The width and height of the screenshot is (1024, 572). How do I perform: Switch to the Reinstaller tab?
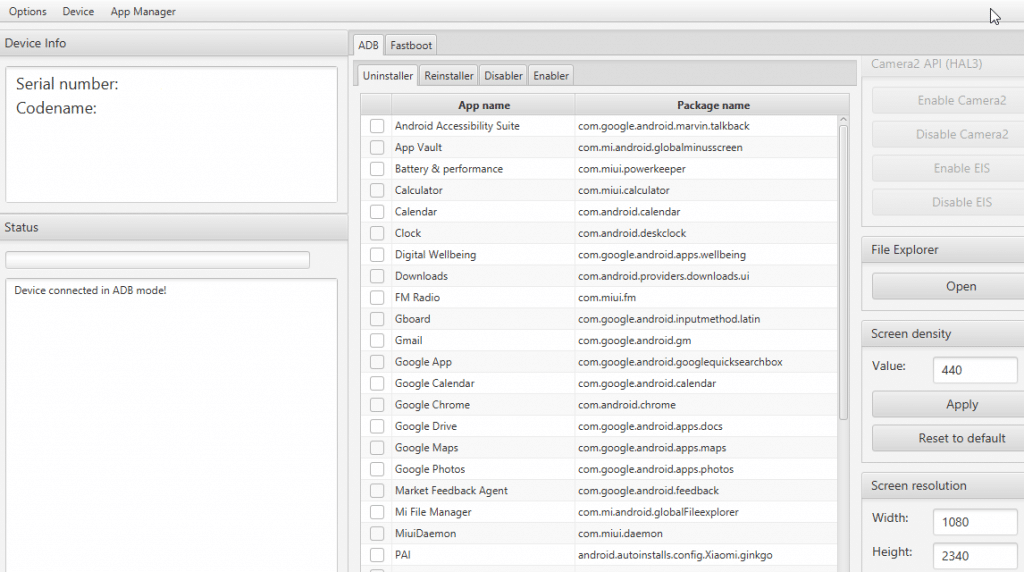coord(449,76)
